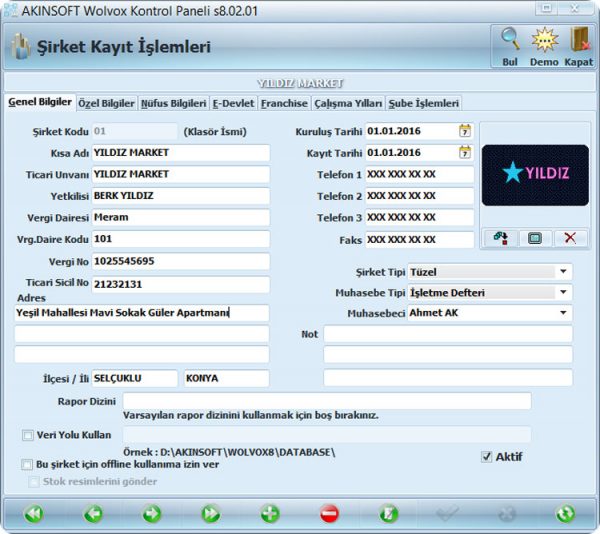Image resolution: width=600 pixels, height=534 pixels.
Task: Click the logo preview frame icon
Action: [535, 238]
